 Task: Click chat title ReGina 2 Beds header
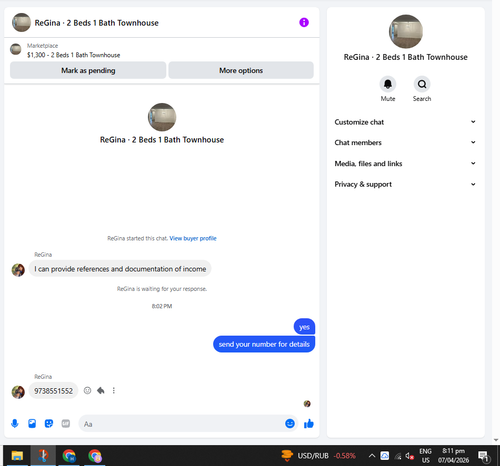click(97, 23)
